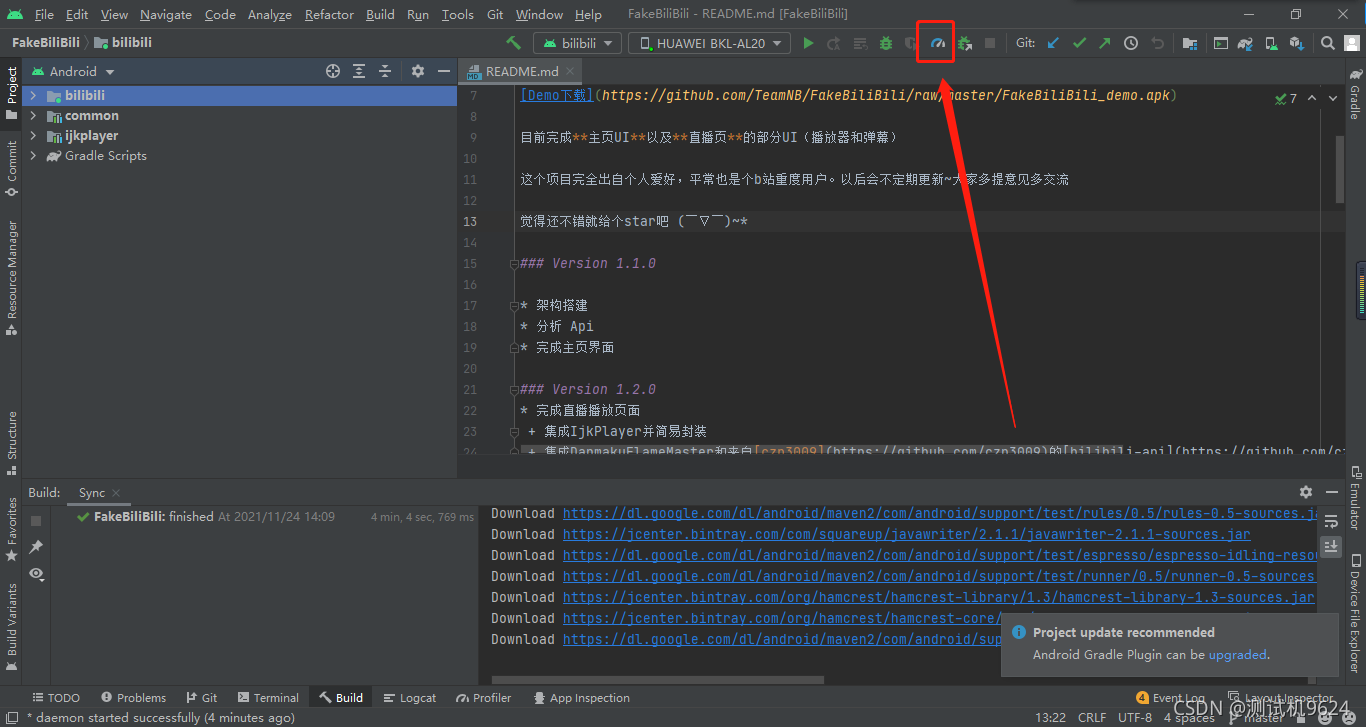Click the upgraded link in notification
Viewport: 1366px width, 727px height.
pyautogui.click(x=1237, y=655)
